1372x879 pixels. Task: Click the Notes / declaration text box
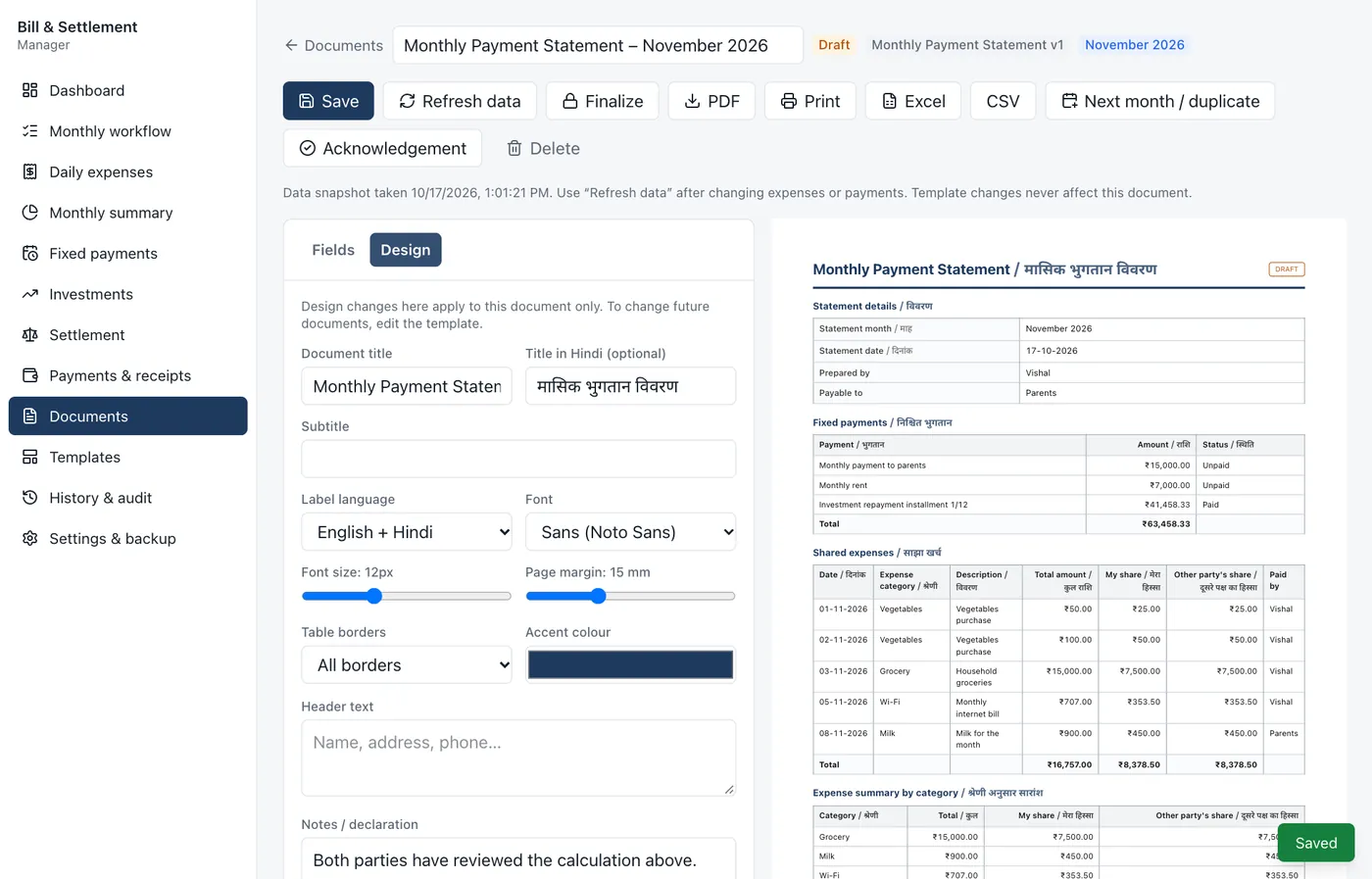(518, 858)
